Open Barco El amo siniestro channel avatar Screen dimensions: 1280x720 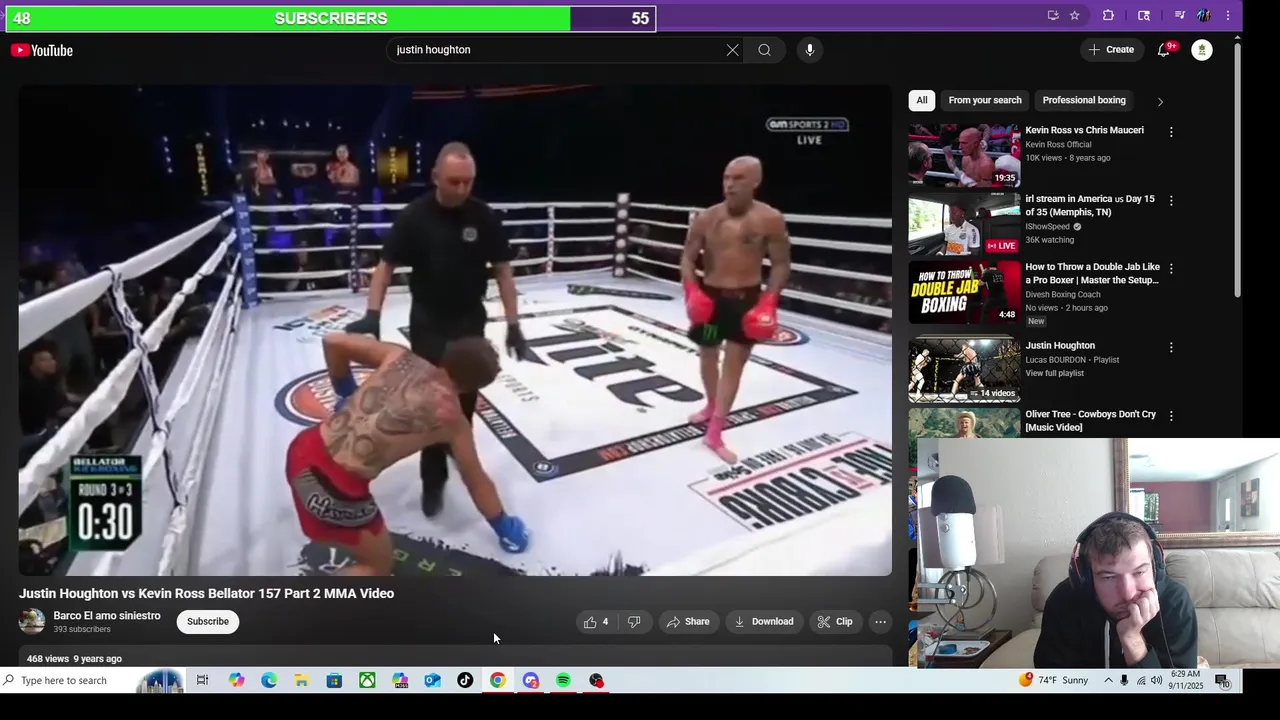click(x=32, y=622)
